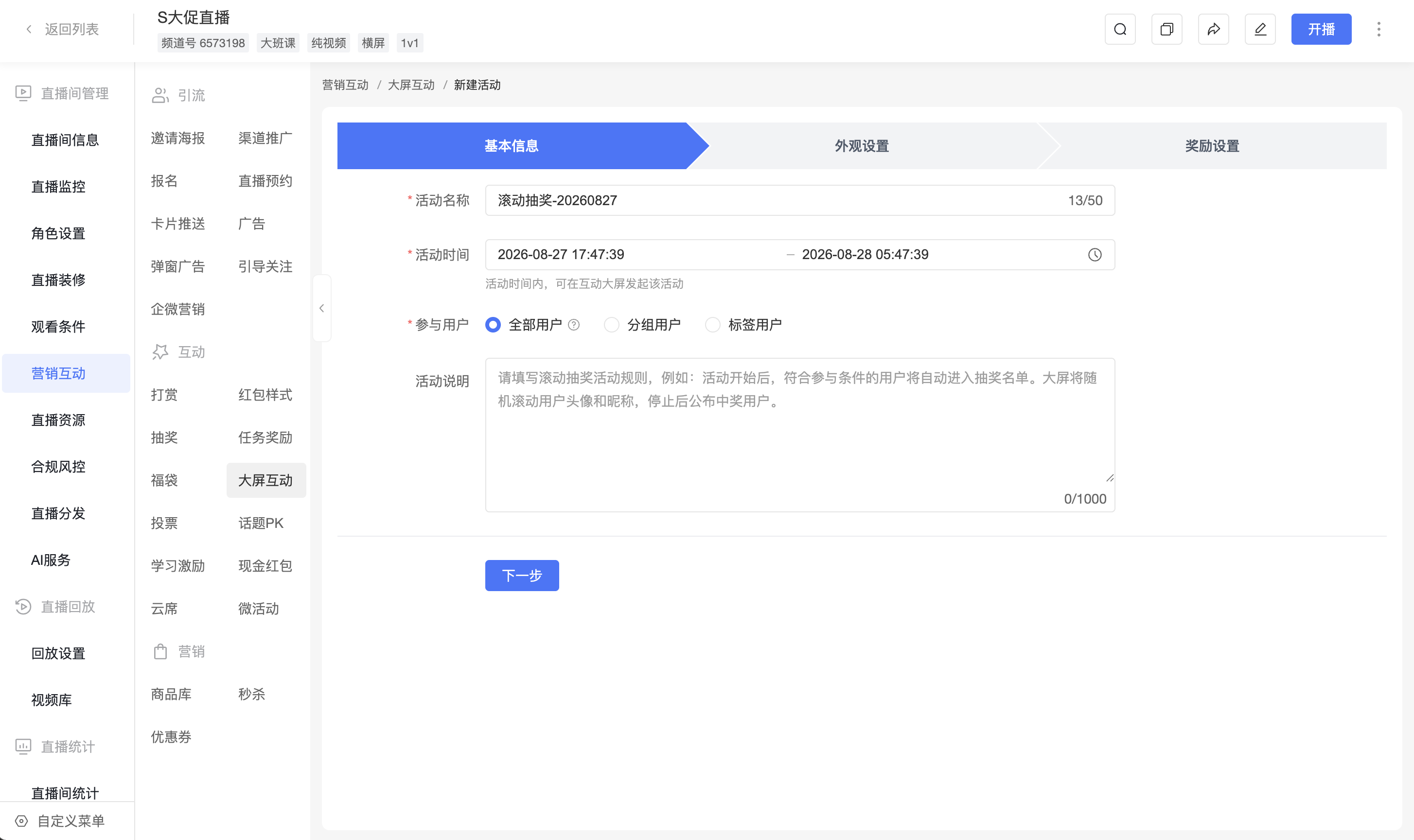This screenshot has width=1414, height=840.
Task: Click the 开播 button
Action: click(1321, 29)
